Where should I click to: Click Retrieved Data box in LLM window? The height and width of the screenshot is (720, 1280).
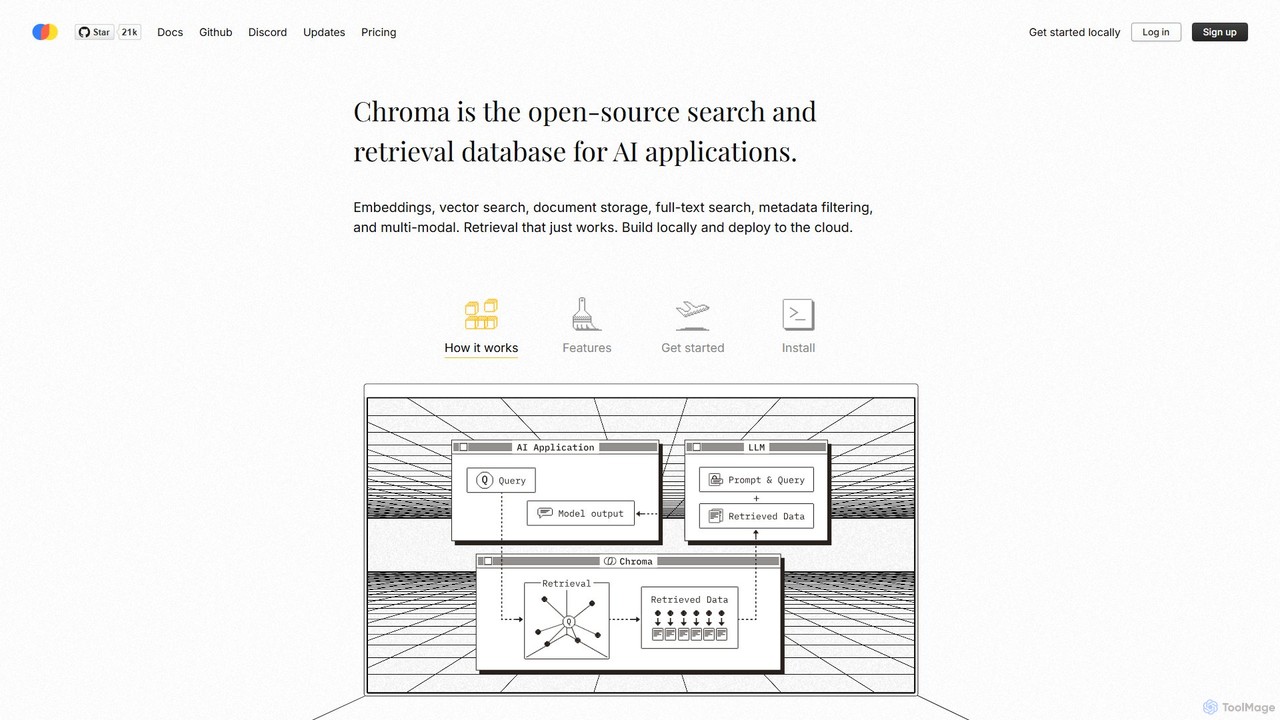coord(756,516)
